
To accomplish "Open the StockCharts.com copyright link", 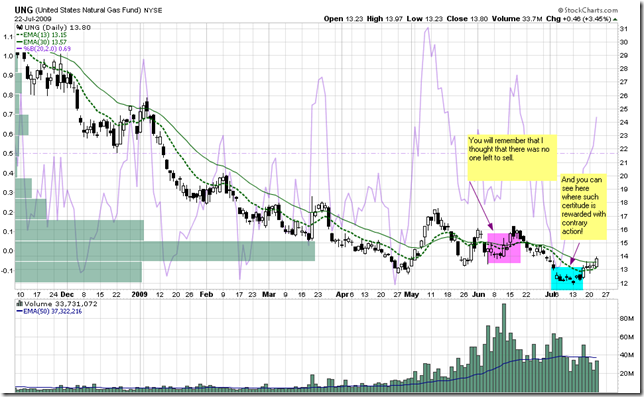I will (x=587, y=10).
